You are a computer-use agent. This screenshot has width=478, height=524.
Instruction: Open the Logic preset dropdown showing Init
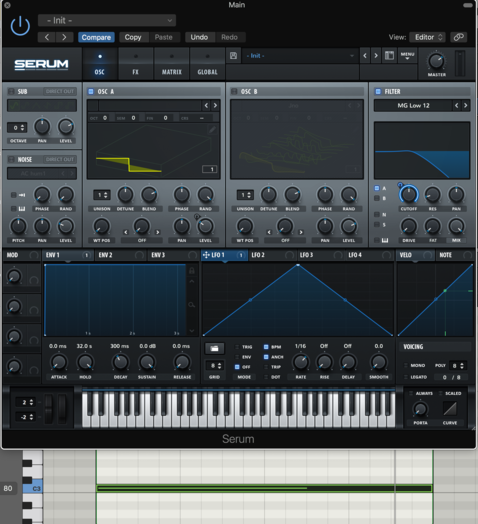click(x=107, y=20)
